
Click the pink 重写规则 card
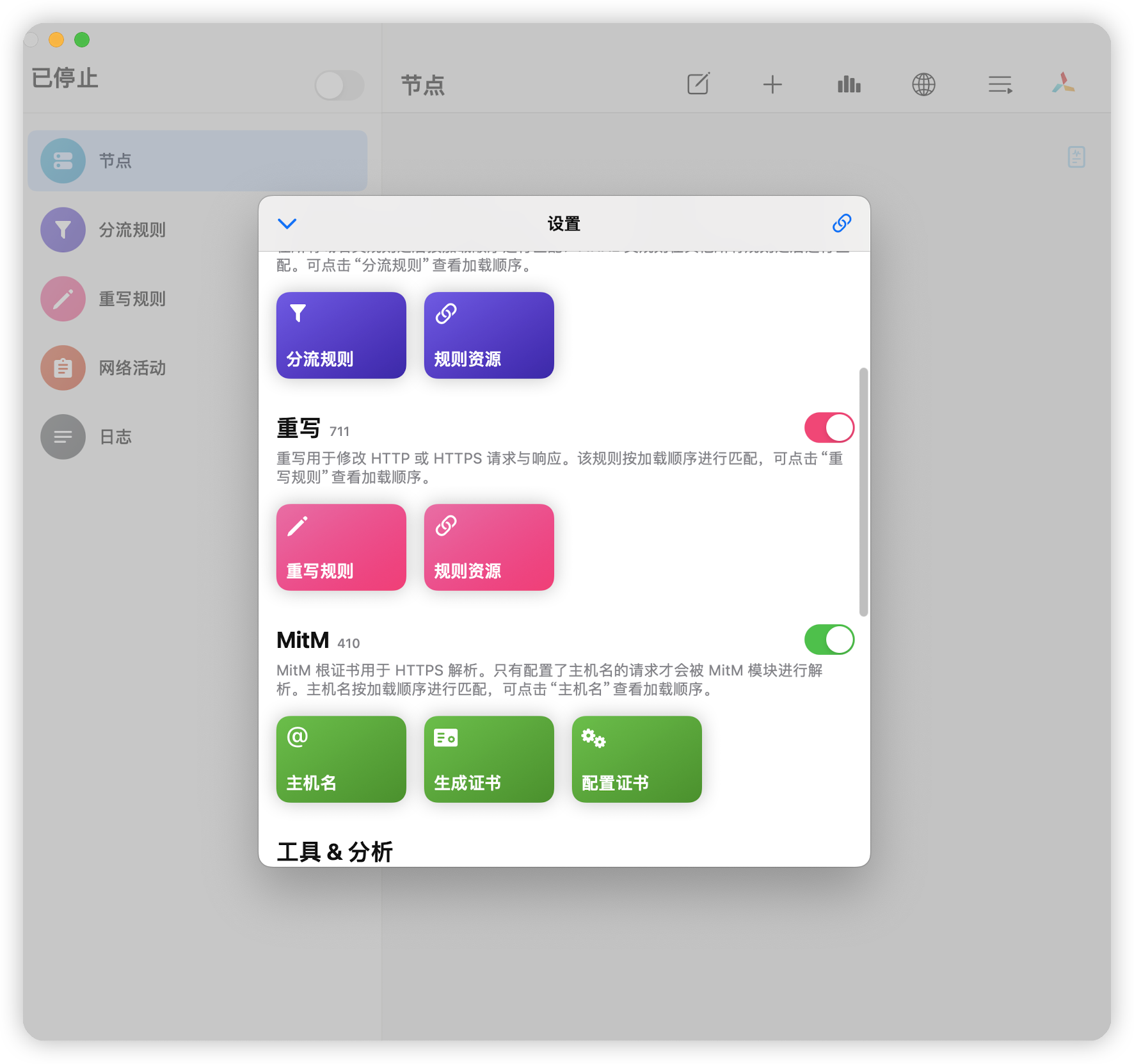coord(341,547)
